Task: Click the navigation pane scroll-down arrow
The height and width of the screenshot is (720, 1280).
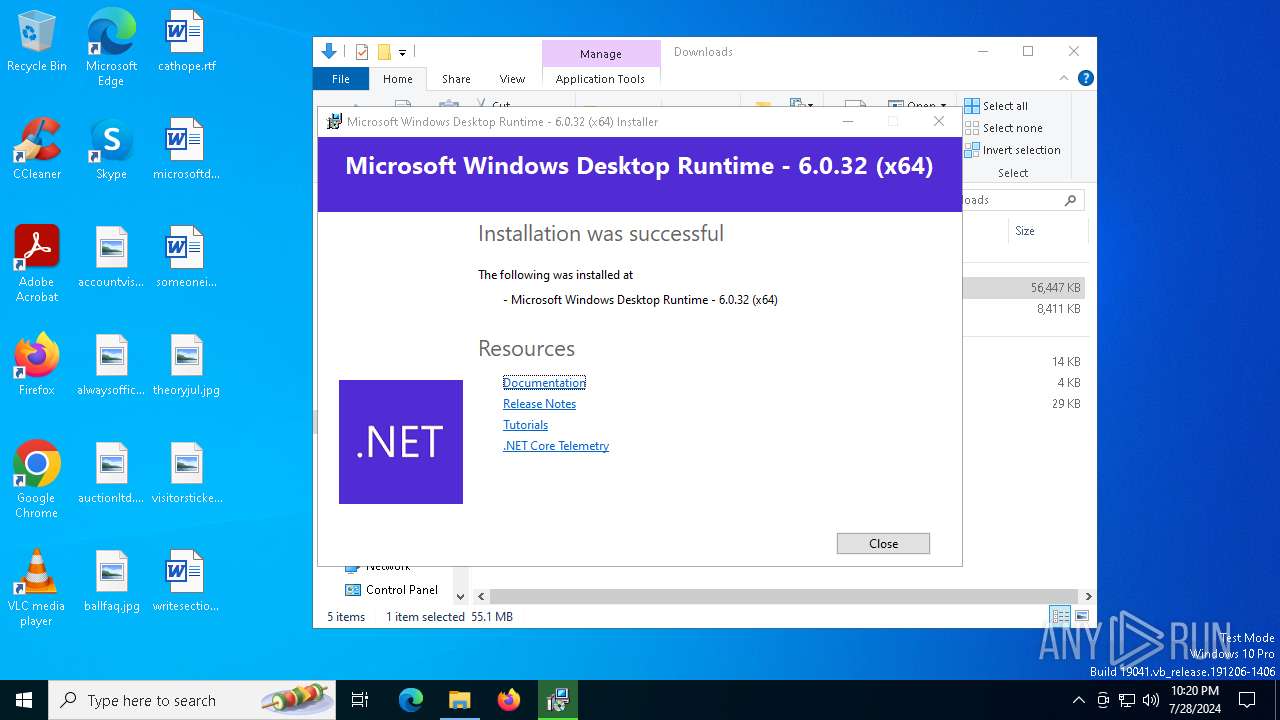Action: click(x=460, y=596)
